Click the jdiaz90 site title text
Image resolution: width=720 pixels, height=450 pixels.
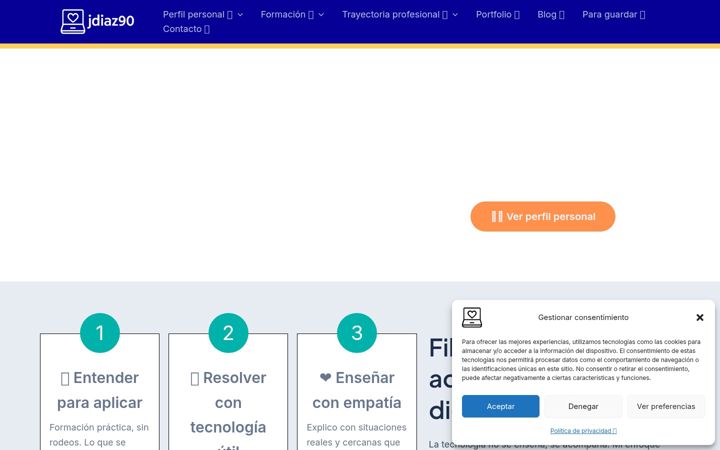tap(111, 21)
